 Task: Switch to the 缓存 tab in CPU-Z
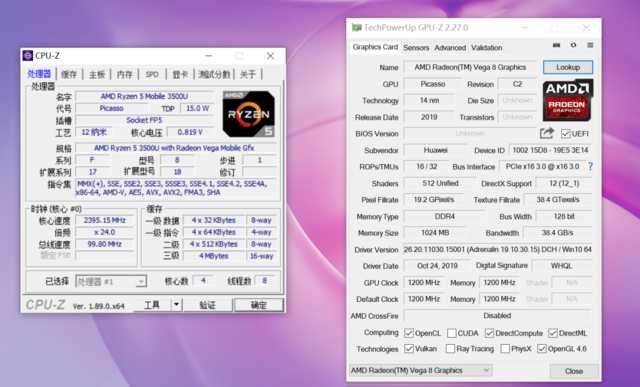click(x=69, y=74)
